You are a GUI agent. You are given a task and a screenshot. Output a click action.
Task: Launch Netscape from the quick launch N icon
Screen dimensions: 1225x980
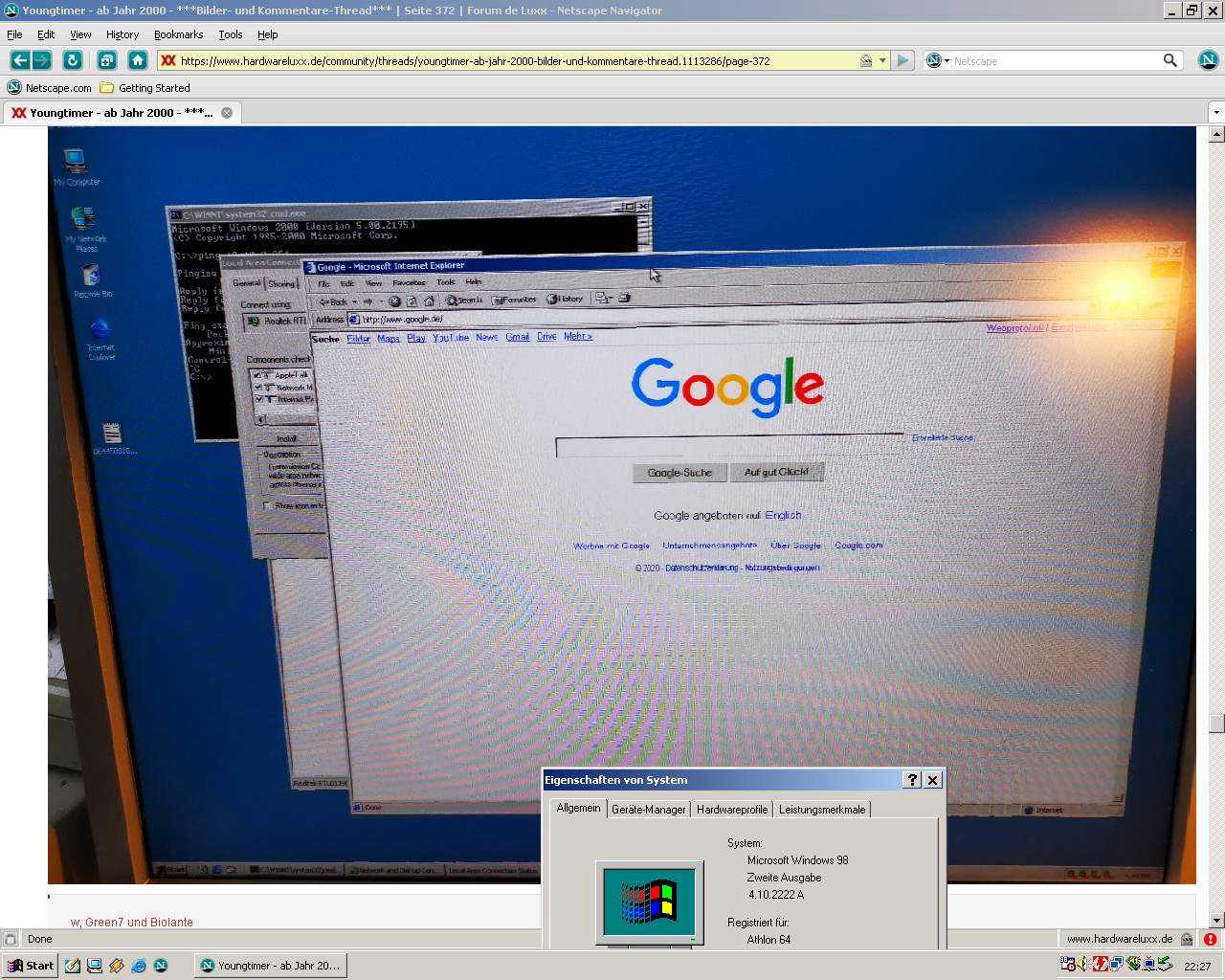tap(161, 966)
